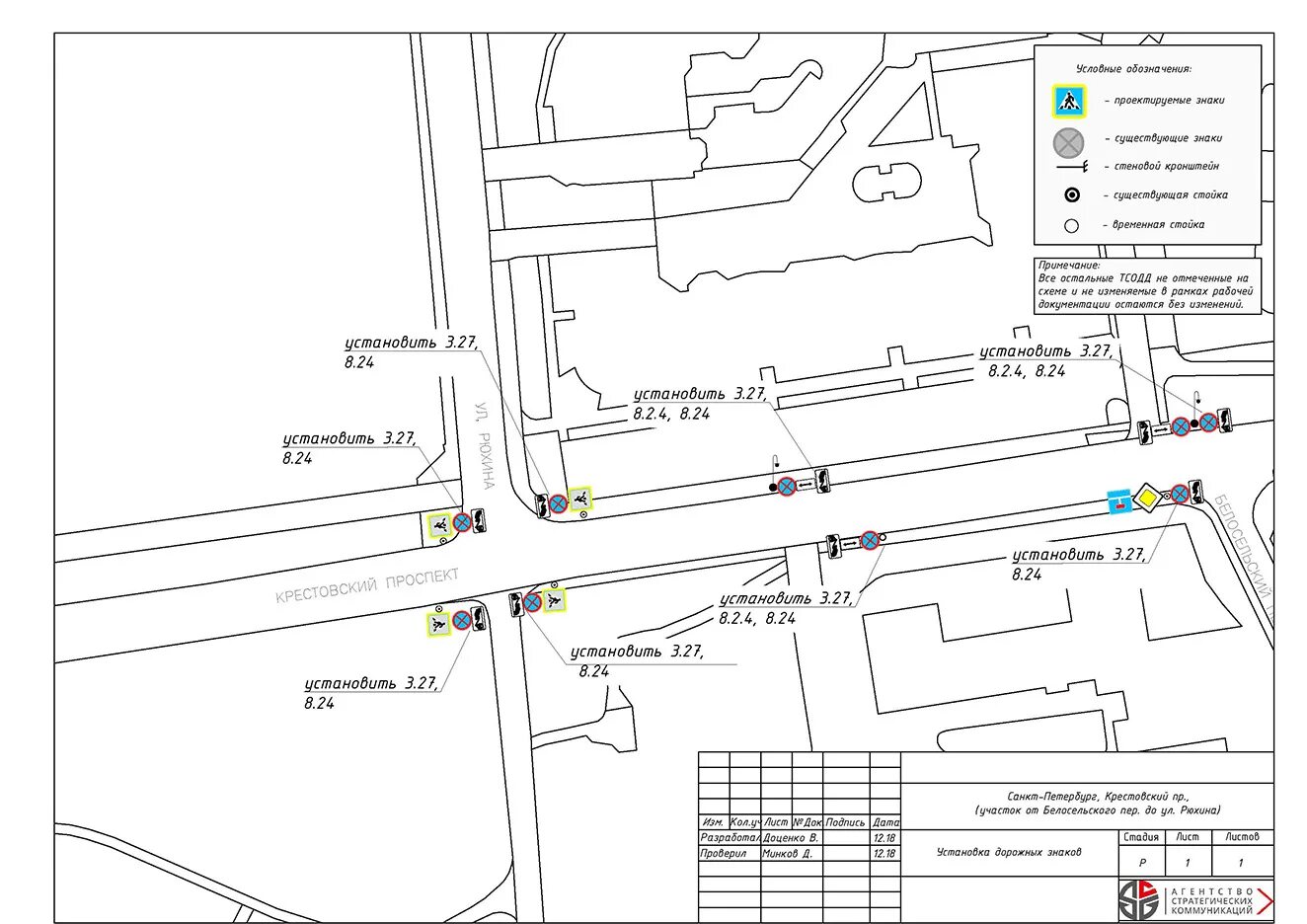1307x924 pixels.
Task: Click the stage value 'Р' cell
Action: 1142,863
